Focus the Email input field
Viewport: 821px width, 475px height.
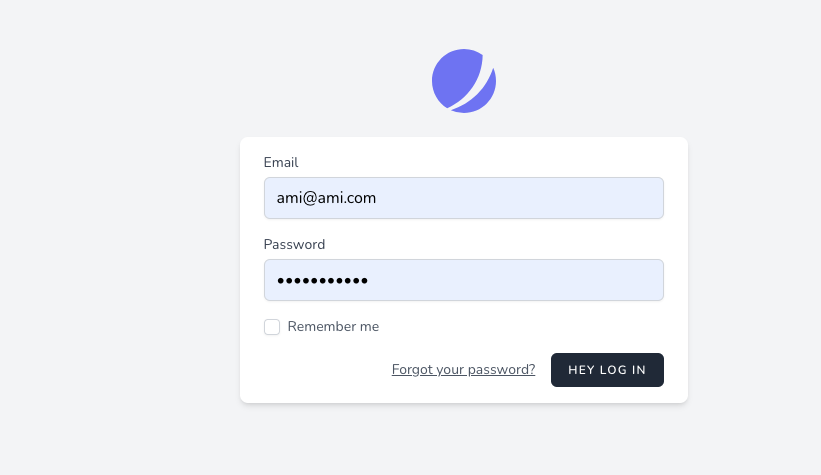tap(464, 198)
